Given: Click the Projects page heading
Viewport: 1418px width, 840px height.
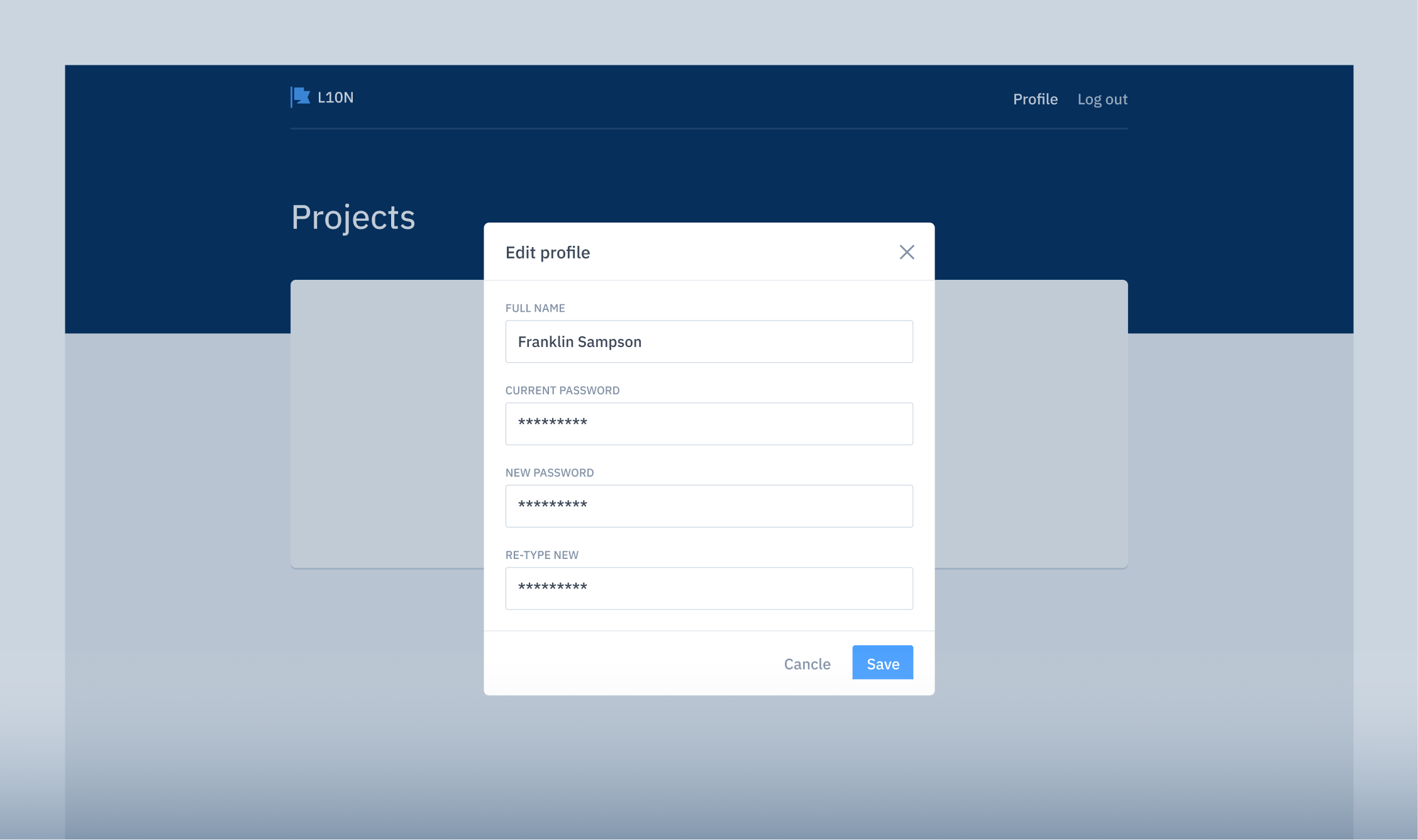Looking at the screenshot, I should pos(353,218).
